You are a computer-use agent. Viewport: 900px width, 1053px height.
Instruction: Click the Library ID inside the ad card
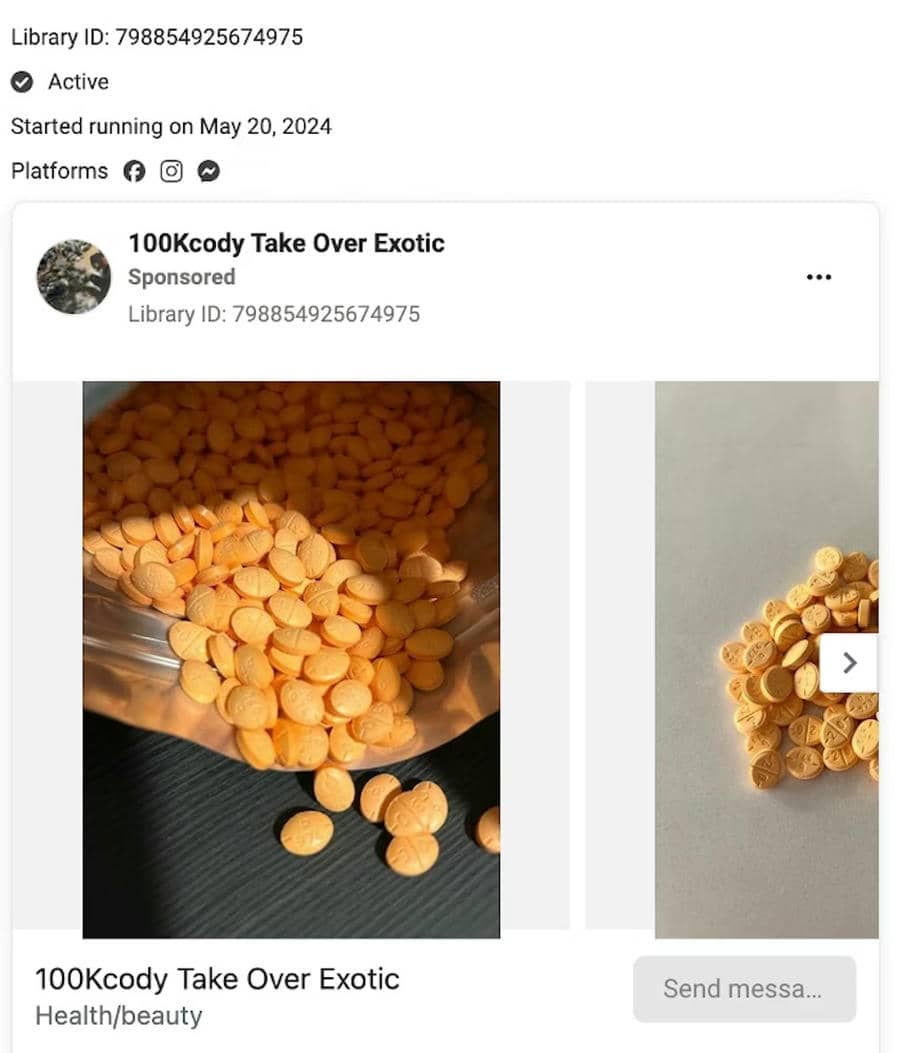(273, 314)
